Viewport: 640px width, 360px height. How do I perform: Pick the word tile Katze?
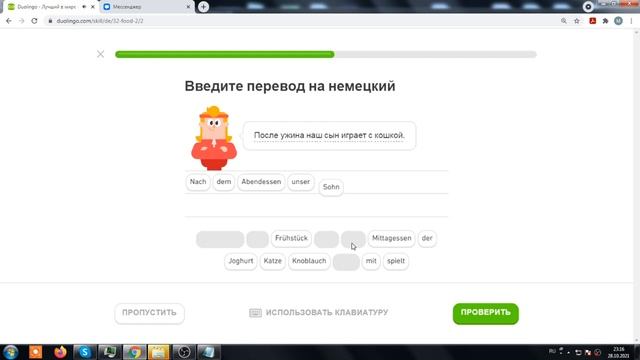pyautogui.click(x=272, y=261)
